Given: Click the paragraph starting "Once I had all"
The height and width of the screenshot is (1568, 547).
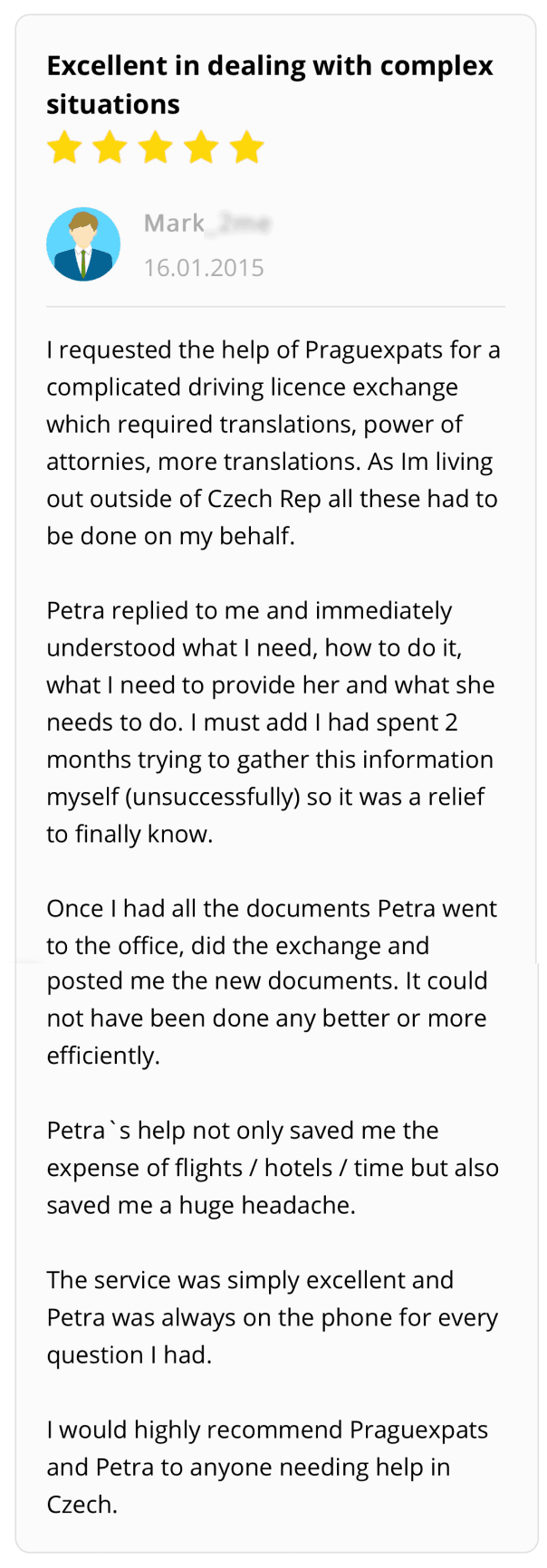Looking at the screenshot, I should 272,981.
